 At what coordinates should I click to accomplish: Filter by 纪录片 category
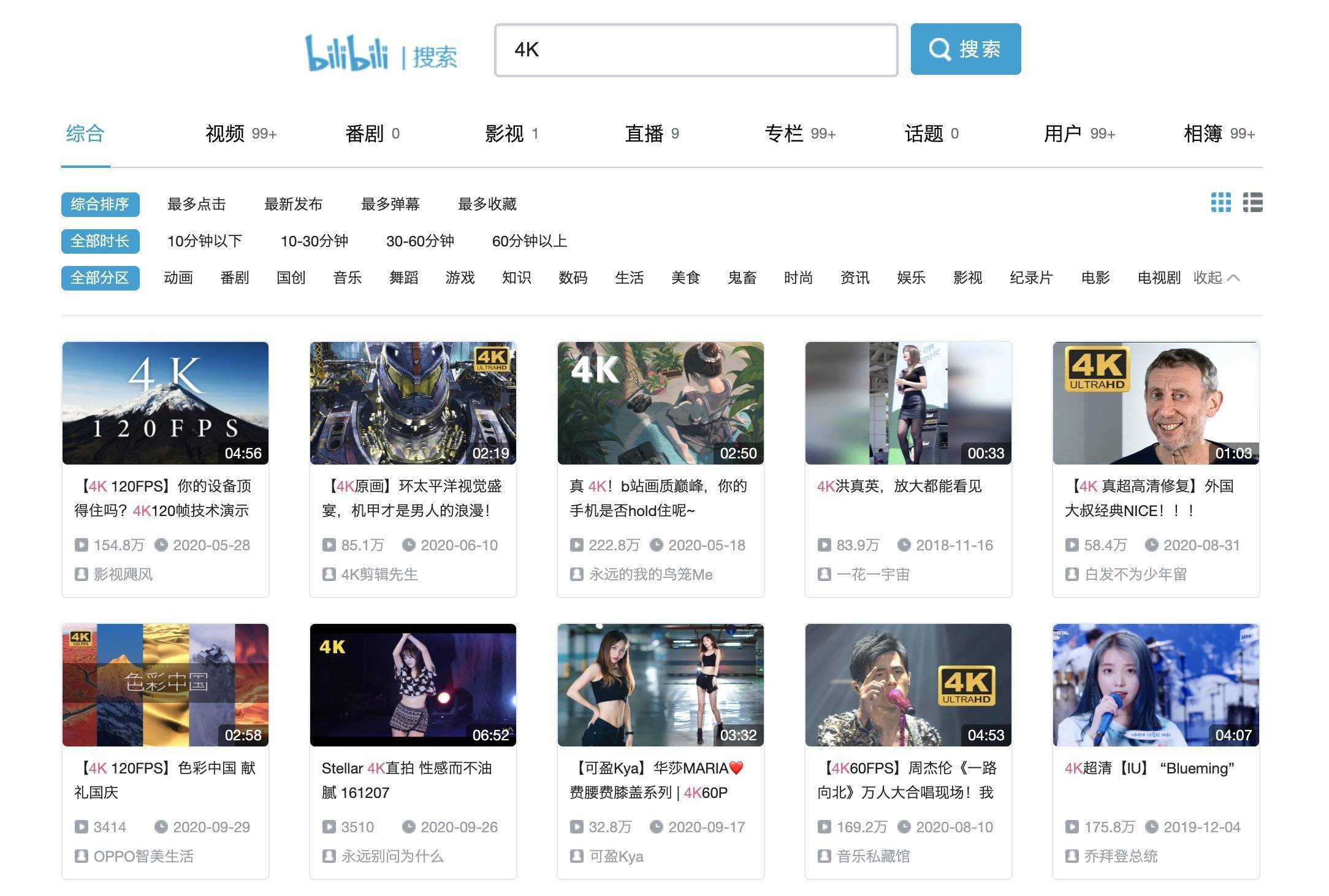1031,278
